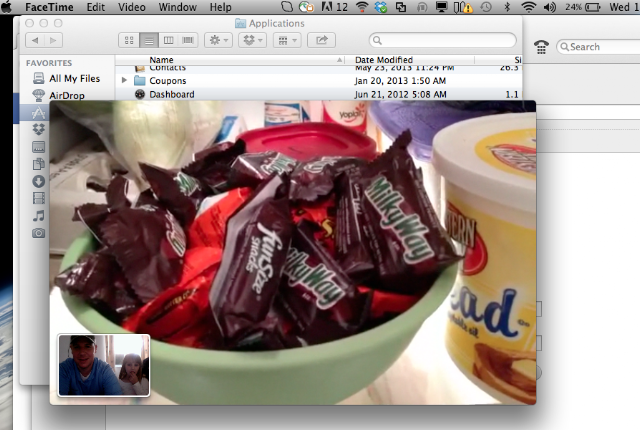The width and height of the screenshot is (640, 430).
Task: Click the Finder Share button
Action: [322, 40]
